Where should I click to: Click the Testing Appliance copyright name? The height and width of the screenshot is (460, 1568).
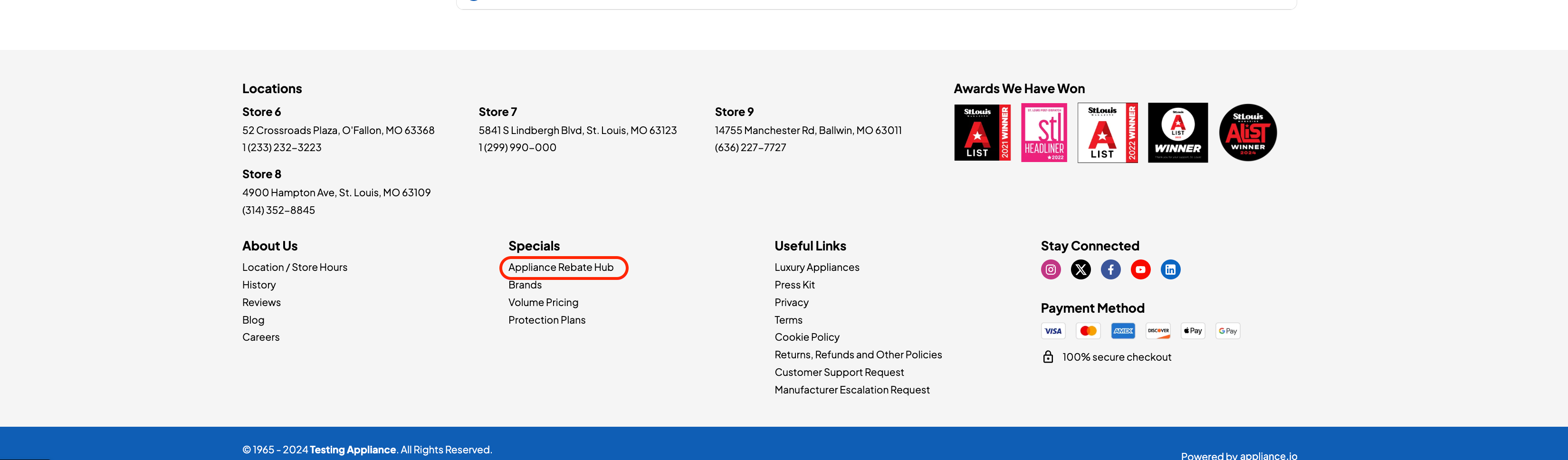coord(353,450)
